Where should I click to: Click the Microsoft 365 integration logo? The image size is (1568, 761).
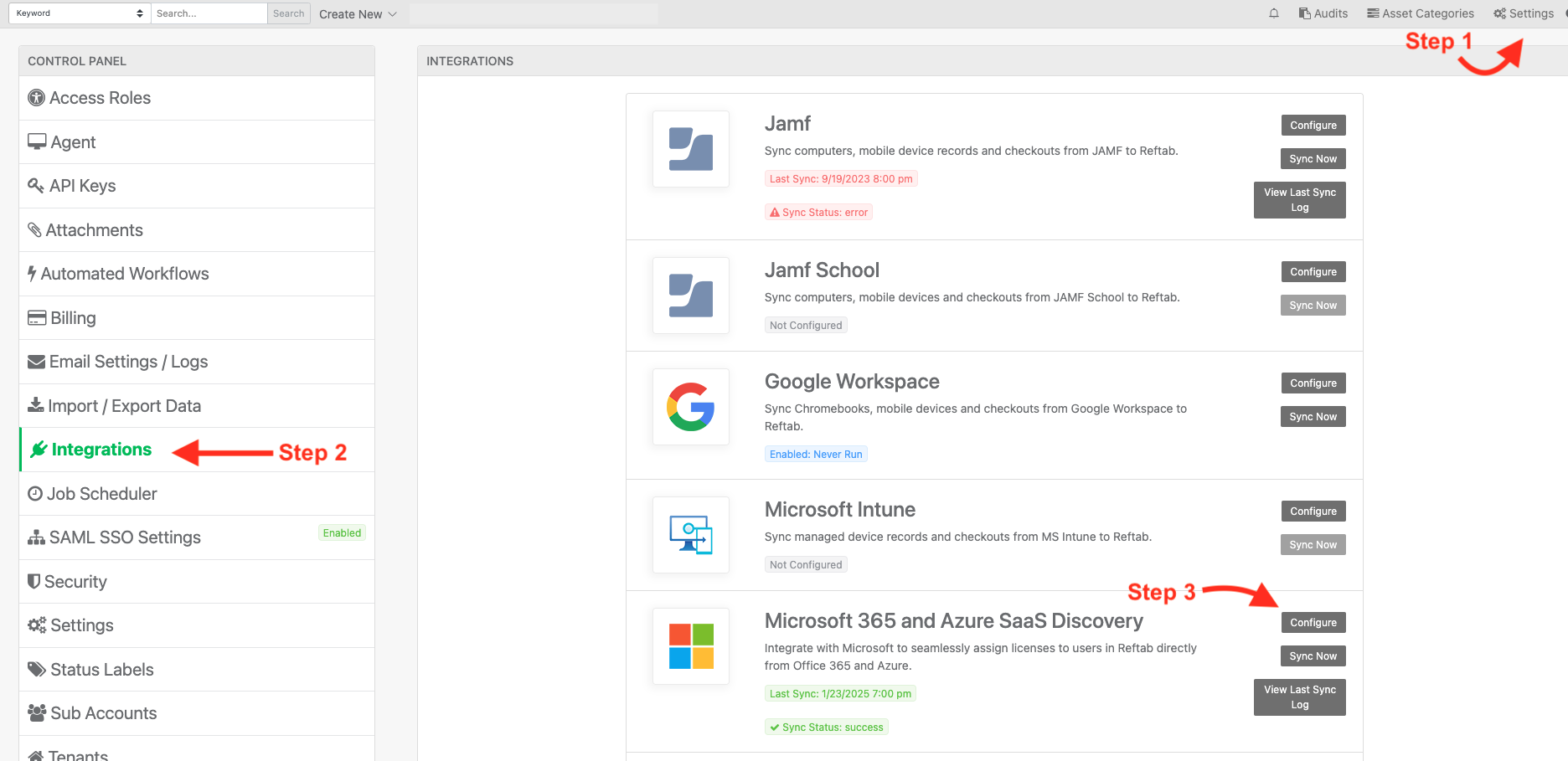690,645
